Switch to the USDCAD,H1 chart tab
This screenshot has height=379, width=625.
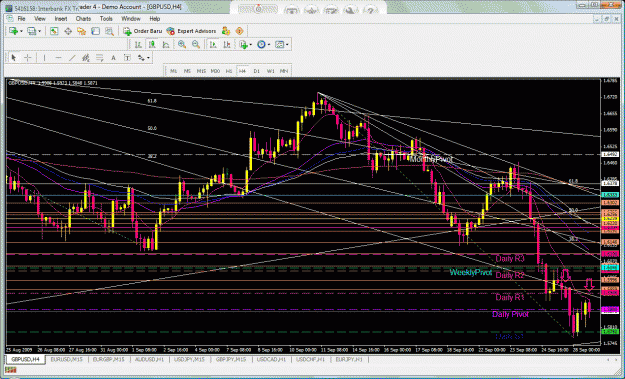point(271,359)
